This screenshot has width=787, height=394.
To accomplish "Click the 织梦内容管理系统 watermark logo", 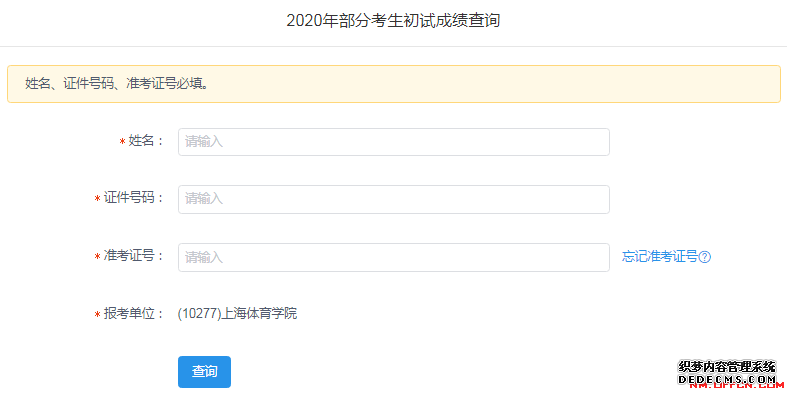I will [x=727, y=367].
